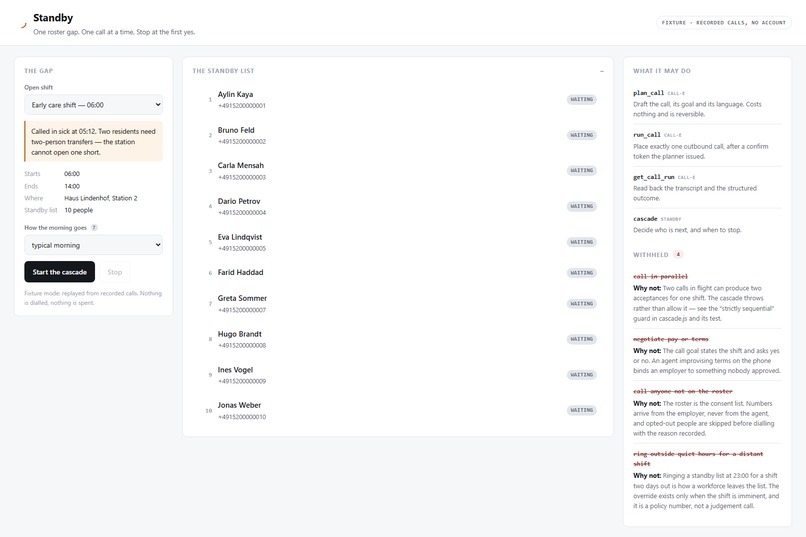This screenshot has height=537, width=806.
Task: Click the Haus Lindenhof, Station 2 location value
Action: (x=100, y=198)
